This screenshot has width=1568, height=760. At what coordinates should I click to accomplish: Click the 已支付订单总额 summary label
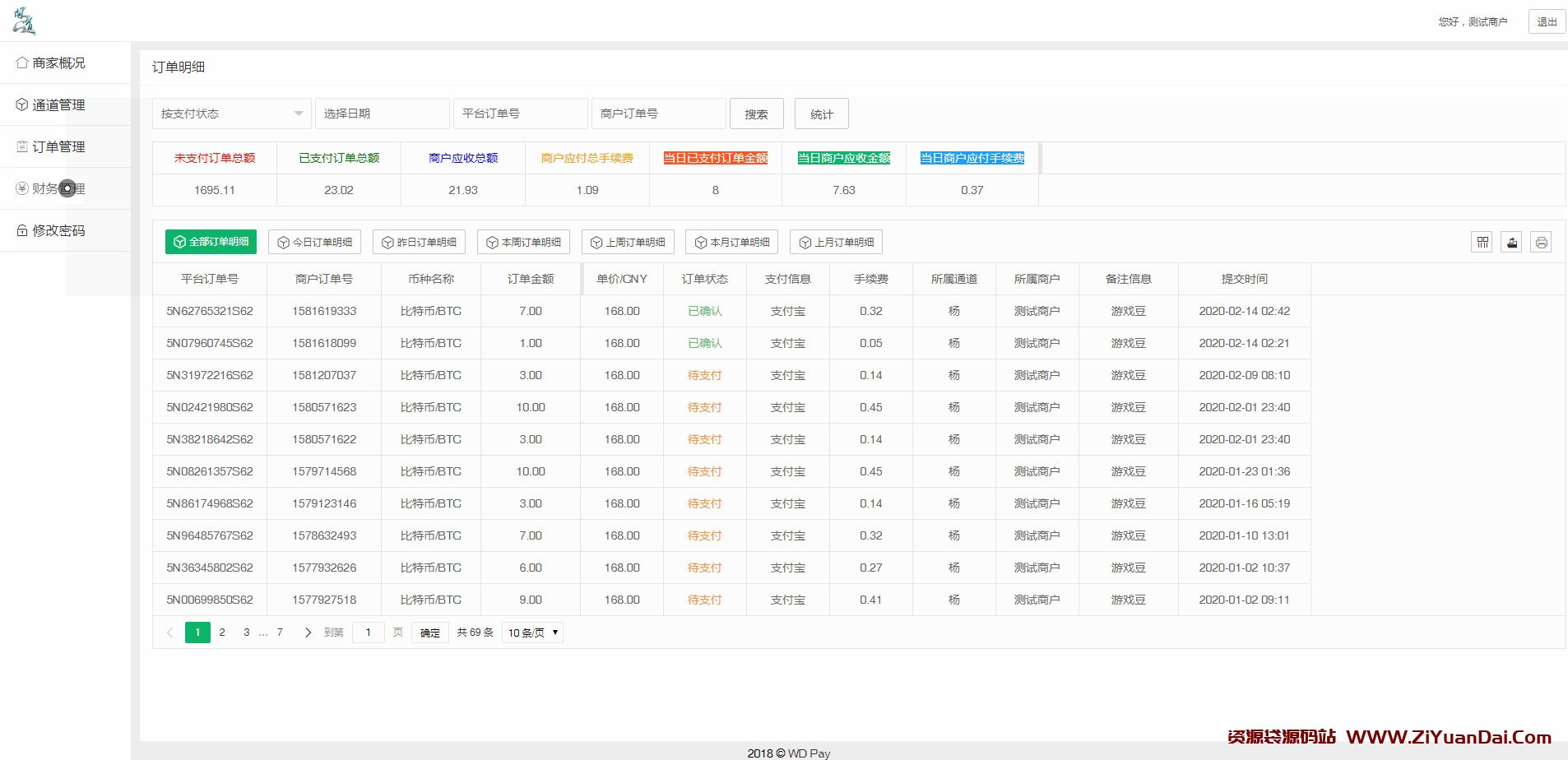point(339,158)
